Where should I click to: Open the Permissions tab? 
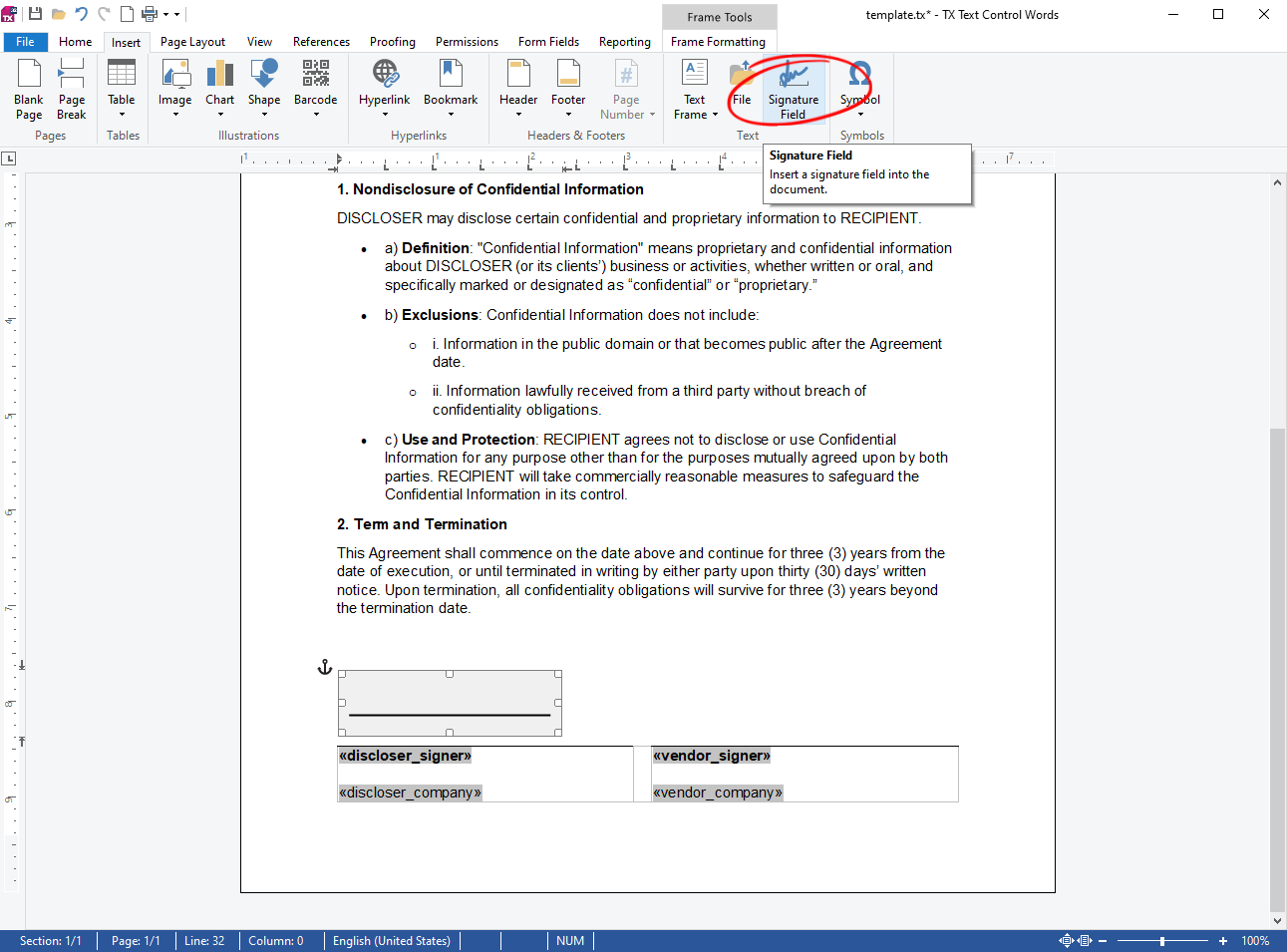pyautogui.click(x=467, y=42)
